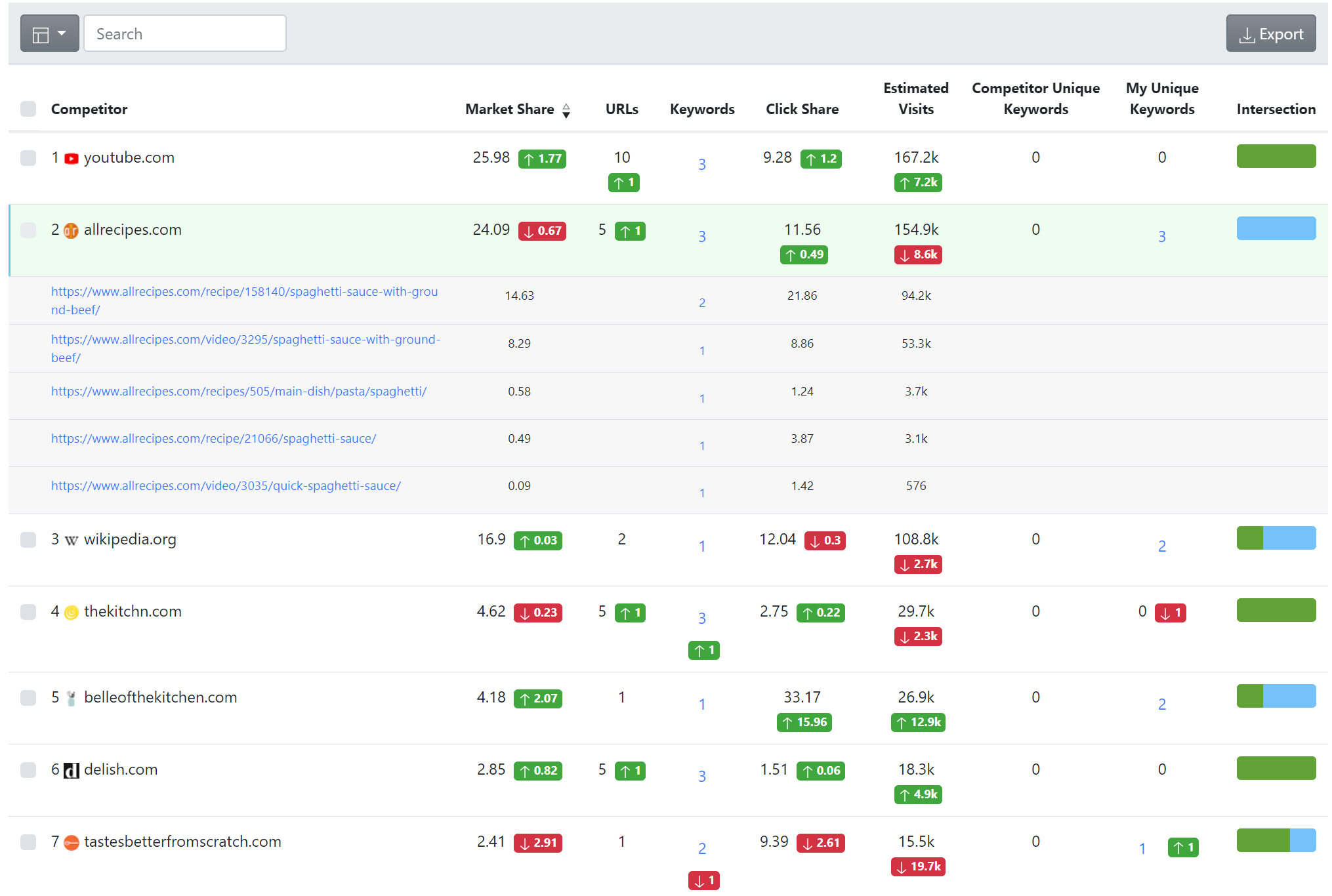This screenshot has height=896, width=1332.
Task: Click delish.com estimated visits up 4.9k badge
Action: click(x=918, y=794)
